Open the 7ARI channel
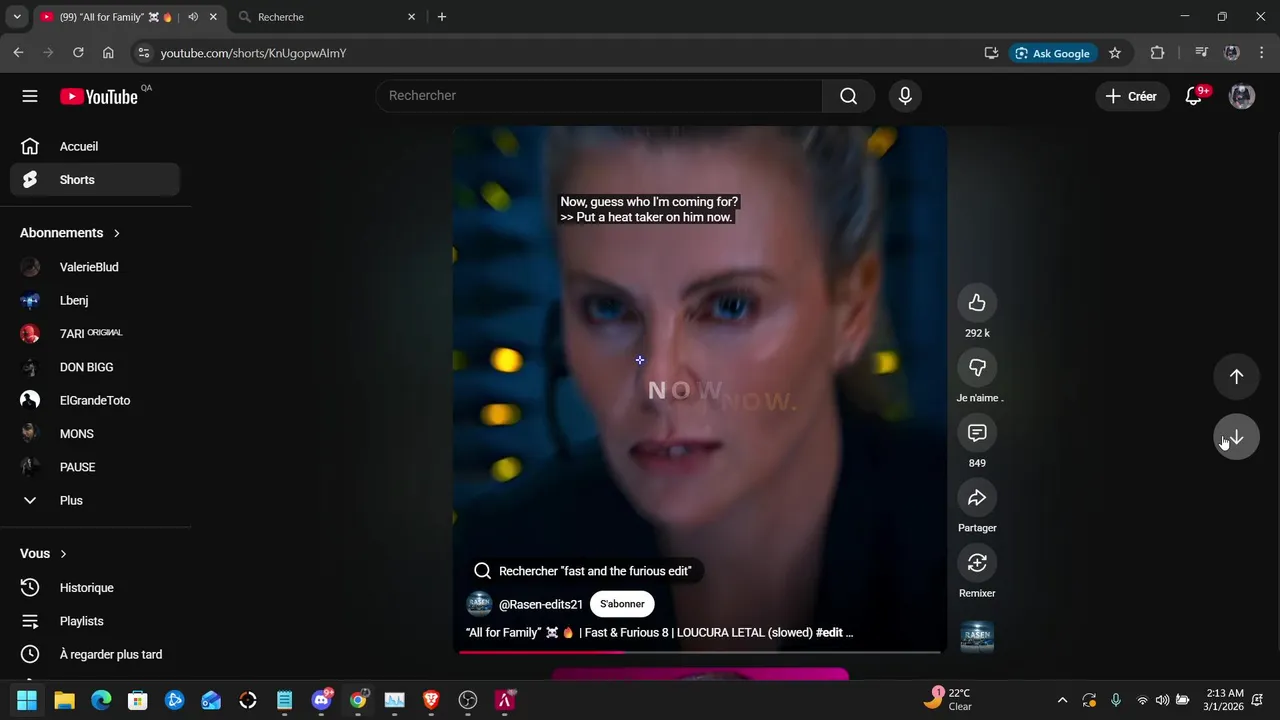This screenshot has height=720, width=1280. [x=95, y=334]
